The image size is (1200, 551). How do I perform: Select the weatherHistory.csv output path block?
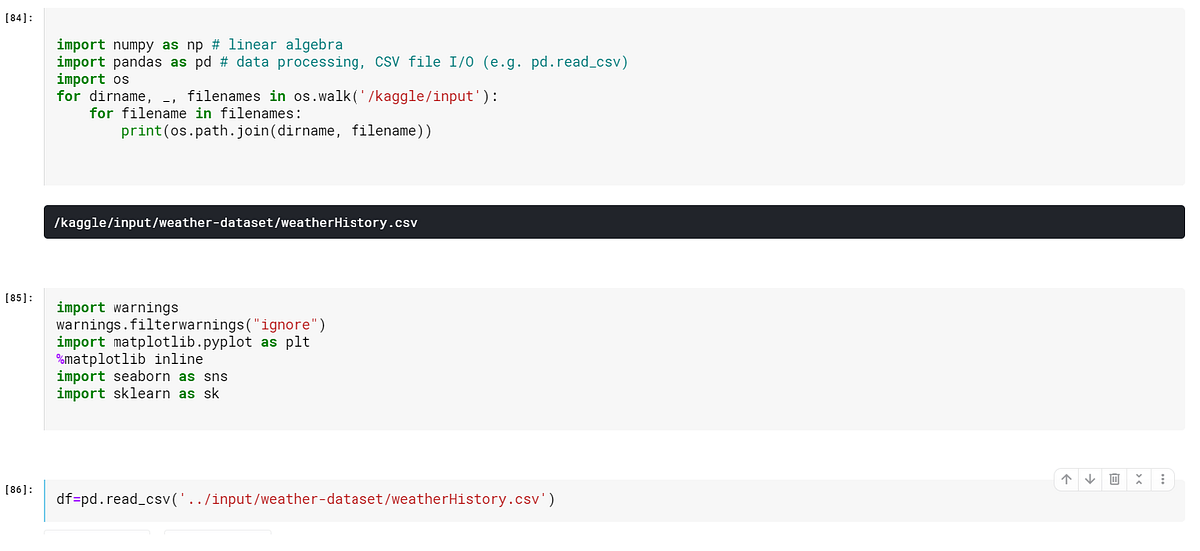pos(614,223)
